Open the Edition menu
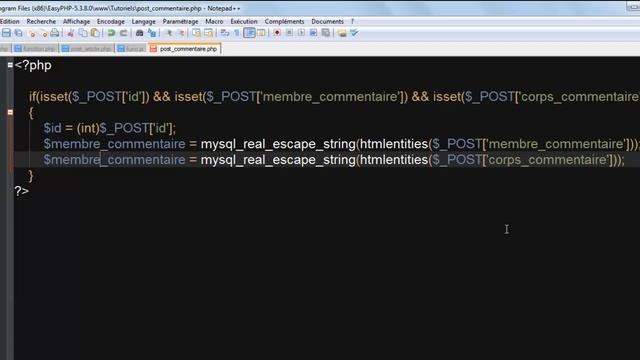The image size is (640, 360). [x=9, y=21]
